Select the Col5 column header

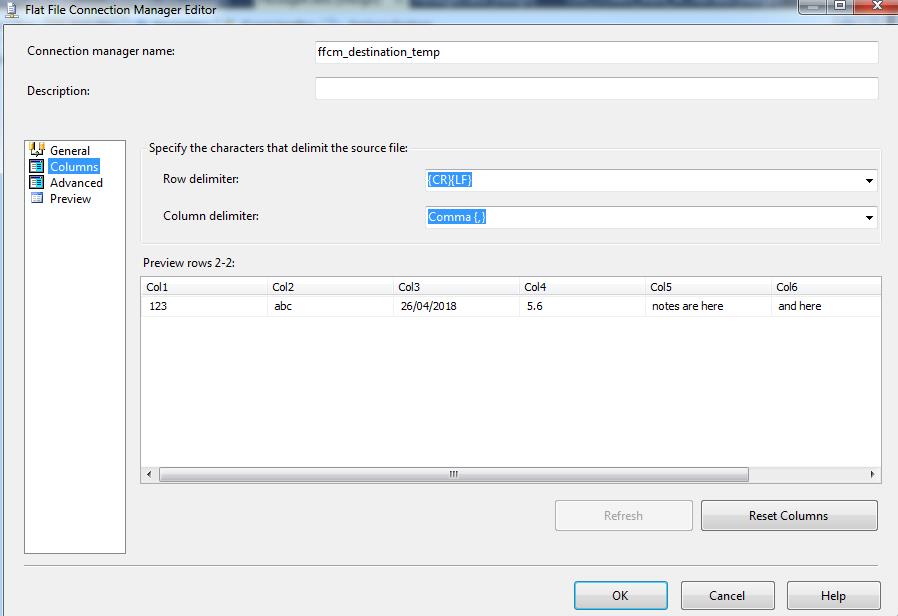(708, 287)
